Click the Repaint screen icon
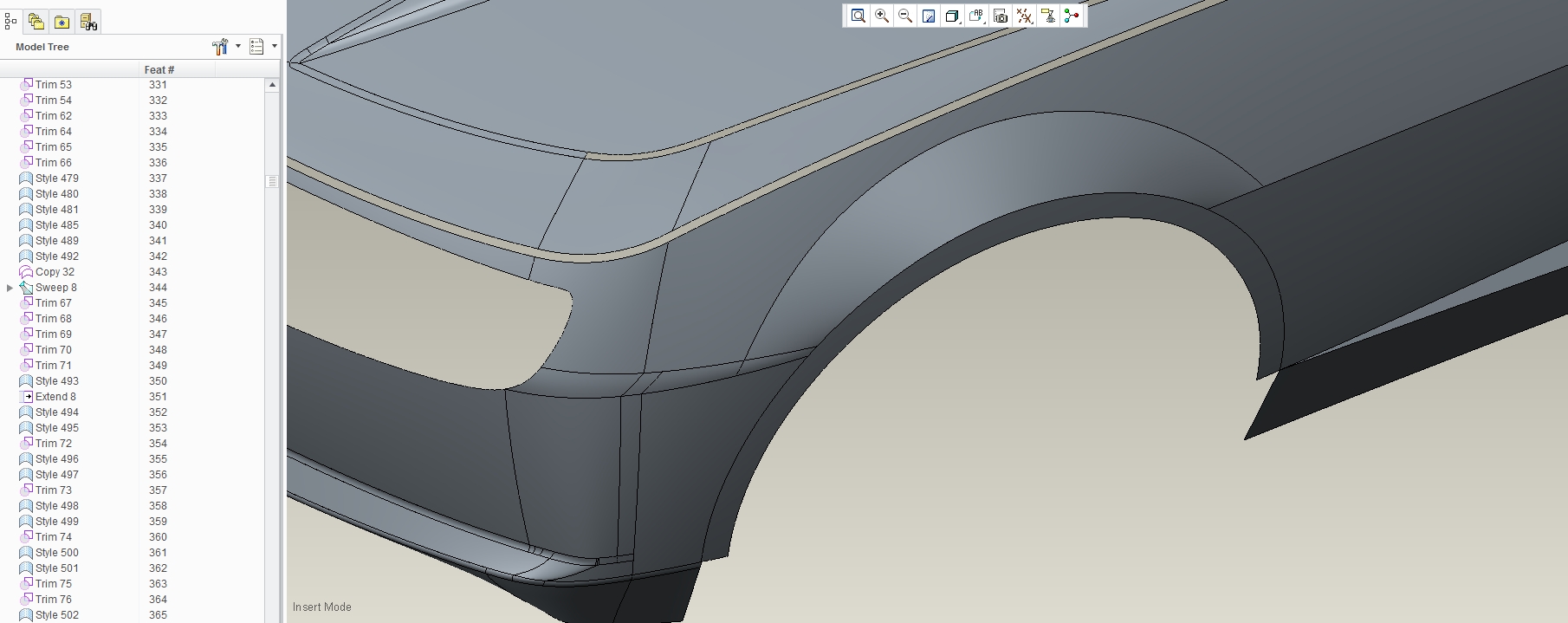1568x623 pixels. [929, 16]
